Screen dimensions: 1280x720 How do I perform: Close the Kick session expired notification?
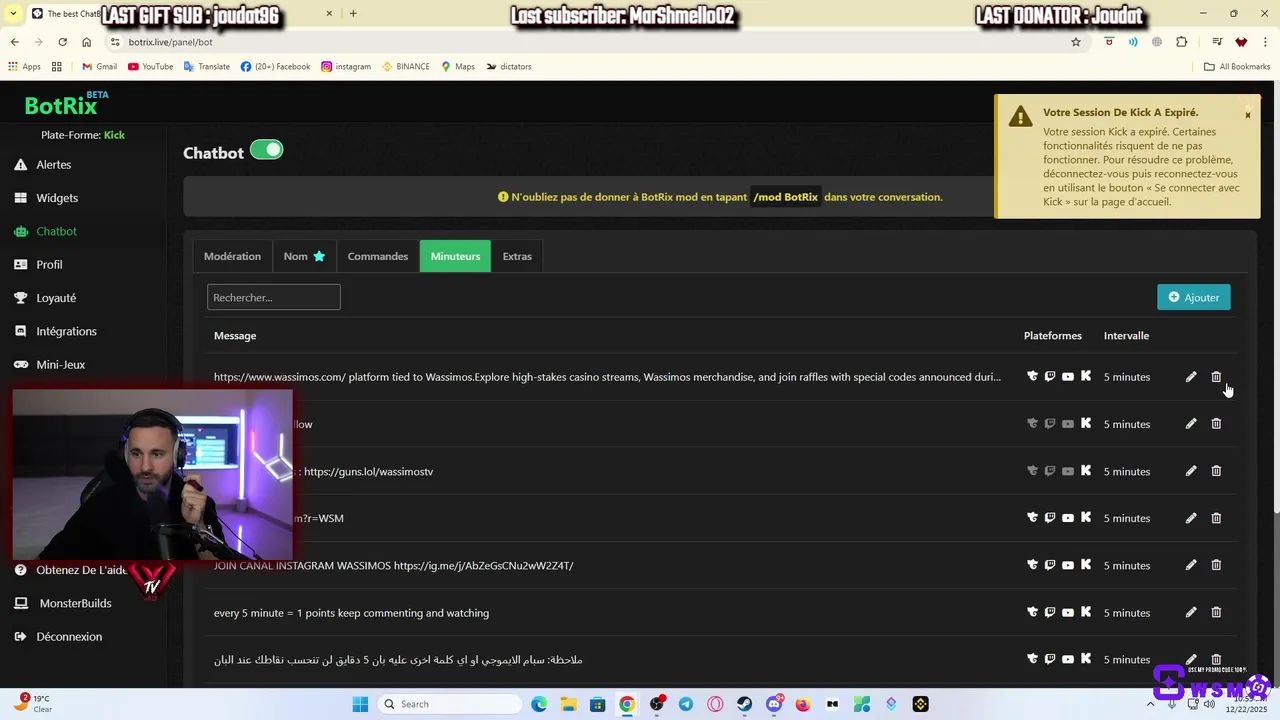click(x=1248, y=115)
